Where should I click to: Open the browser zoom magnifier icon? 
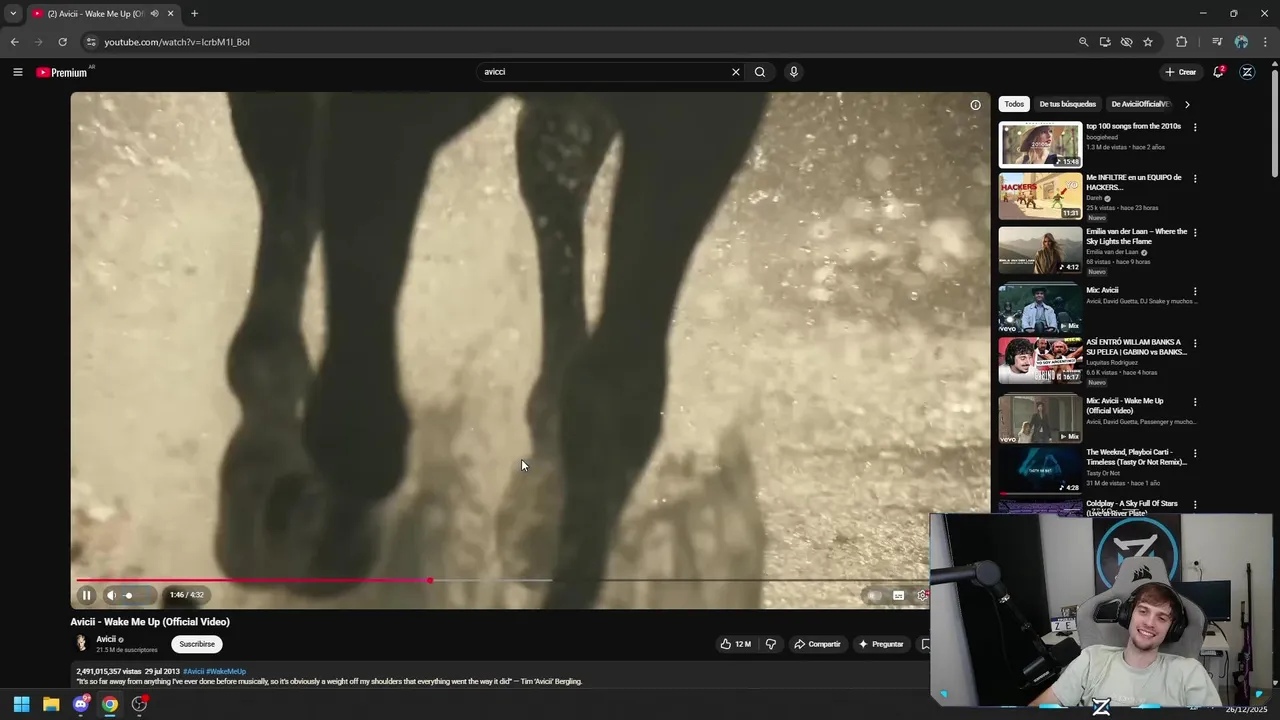(x=1083, y=42)
